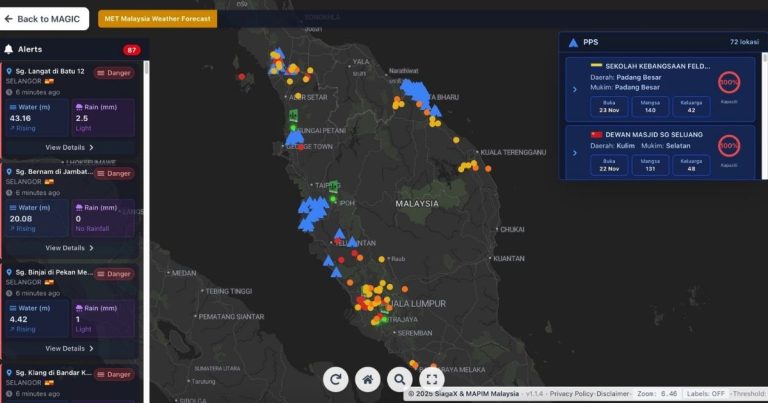Click 100% capacity gauge for Dewan Masjid

pyautogui.click(x=729, y=145)
